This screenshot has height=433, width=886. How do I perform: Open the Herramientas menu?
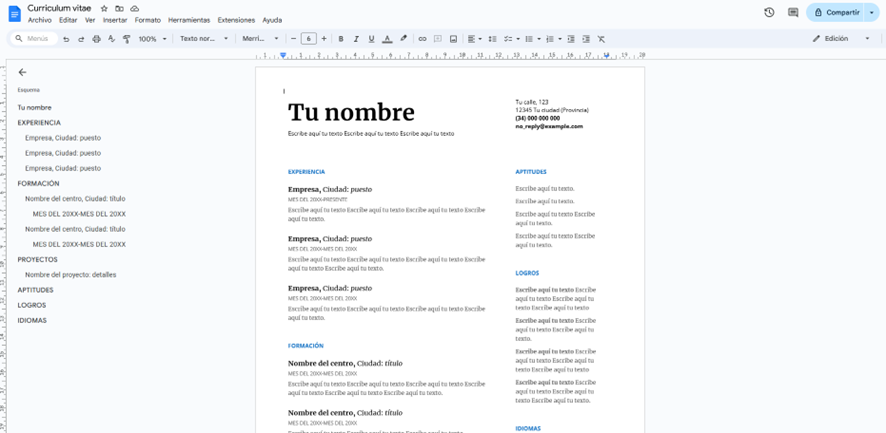click(189, 20)
